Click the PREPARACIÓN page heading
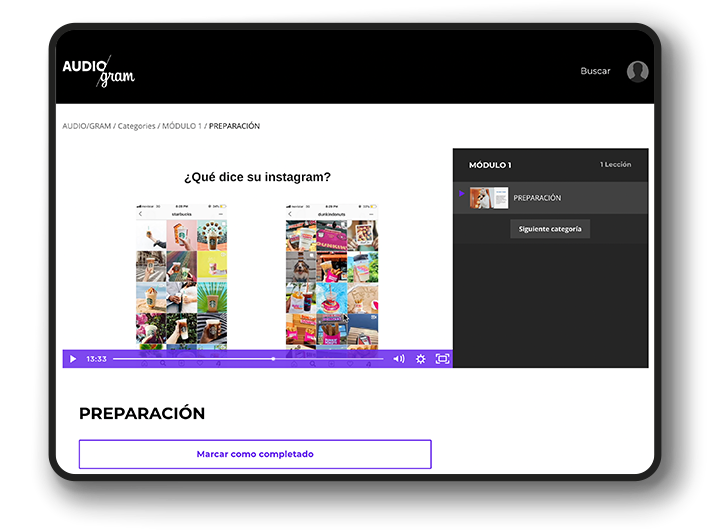 coord(142,414)
